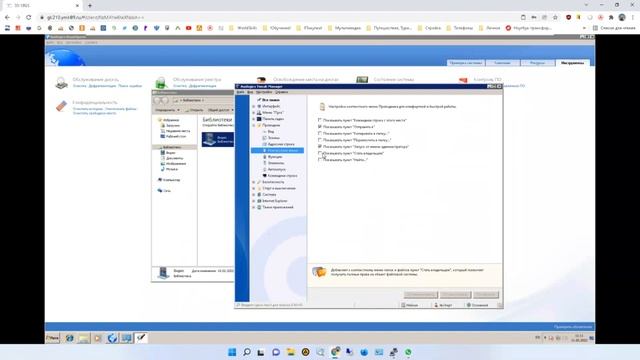Open Tweak Manager icon on inner taskbar

pos(141,338)
